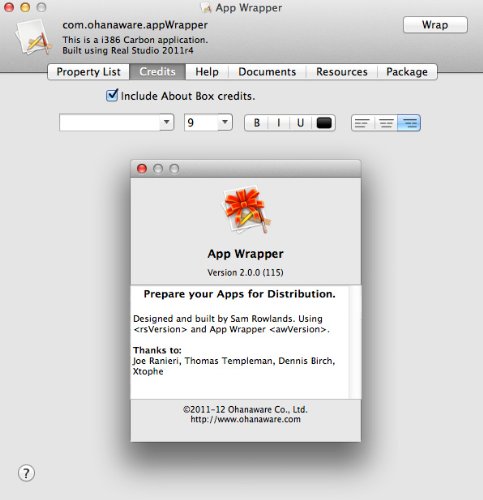Image resolution: width=483 pixels, height=500 pixels.
Task: Click the App Wrapper app icon in header
Action: [33, 37]
